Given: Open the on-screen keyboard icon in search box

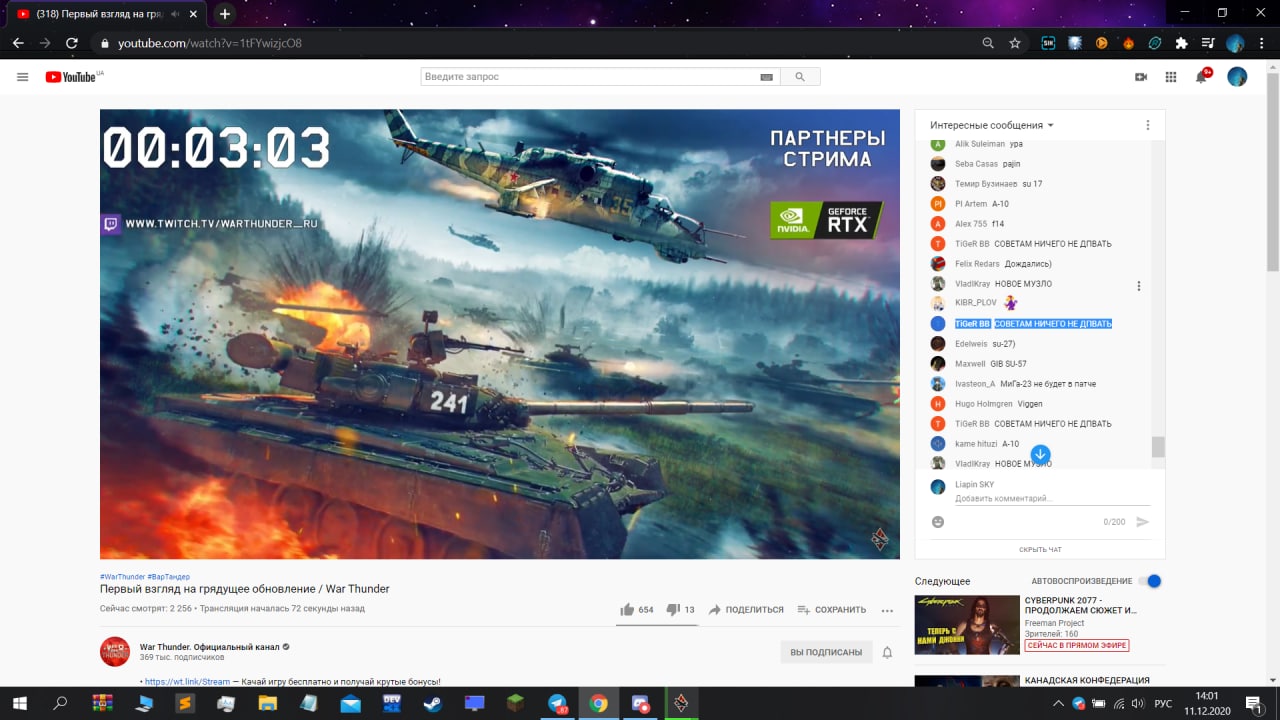Looking at the screenshot, I should (767, 77).
